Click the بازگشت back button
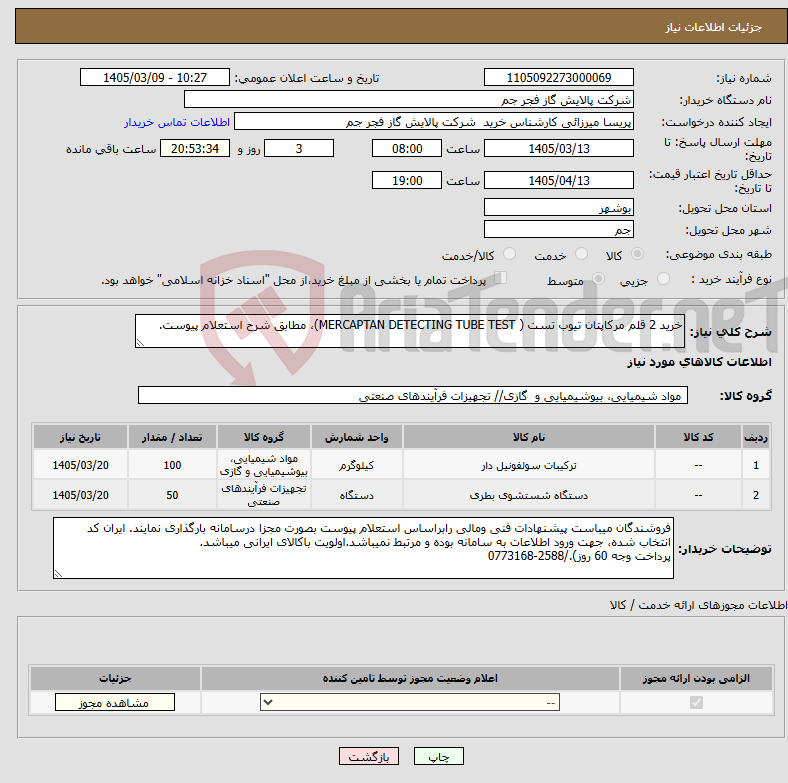Screen dimensions: 788x783 [369, 756]
